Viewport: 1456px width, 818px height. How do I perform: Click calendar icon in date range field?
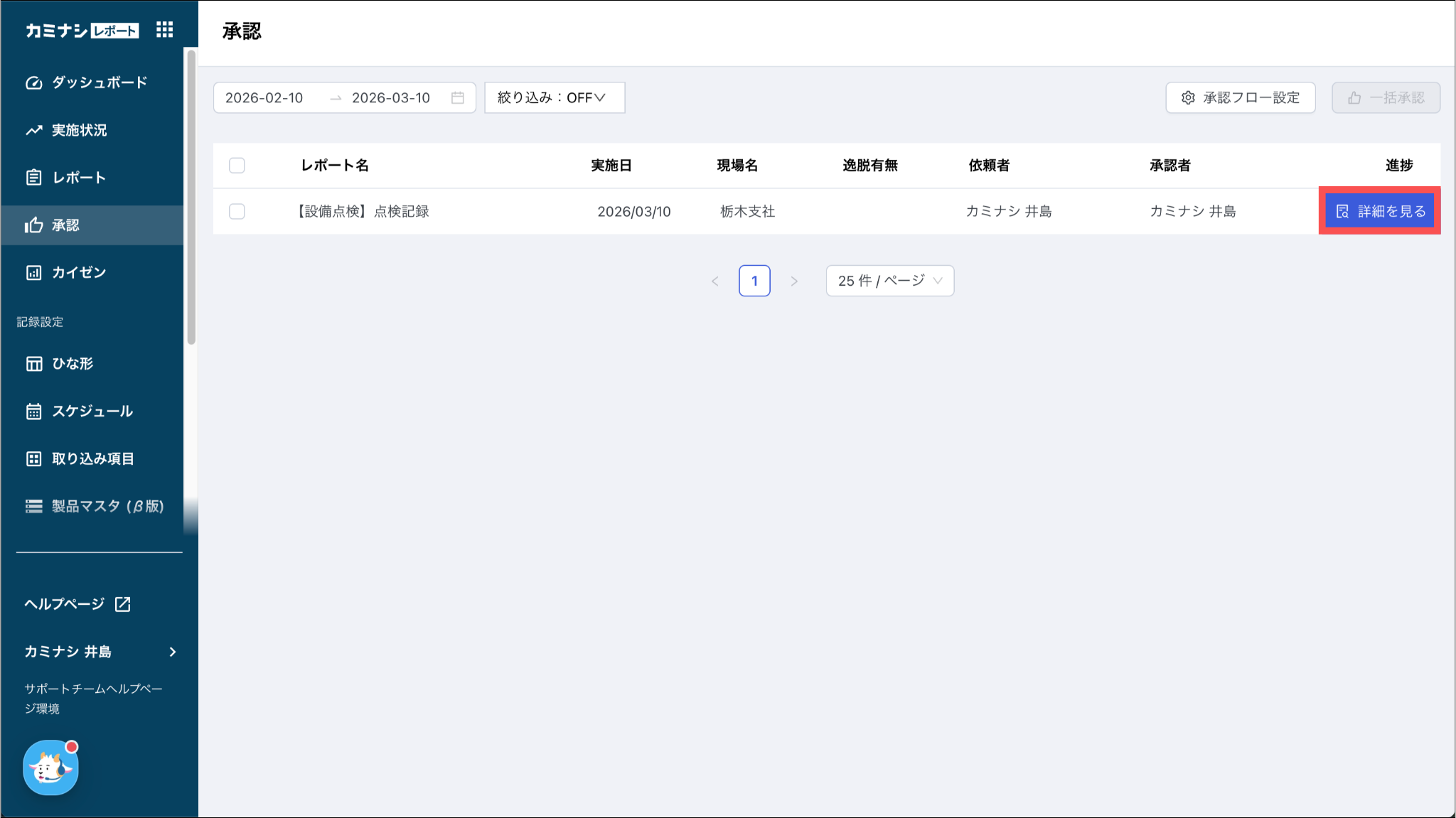pos(458,98)
